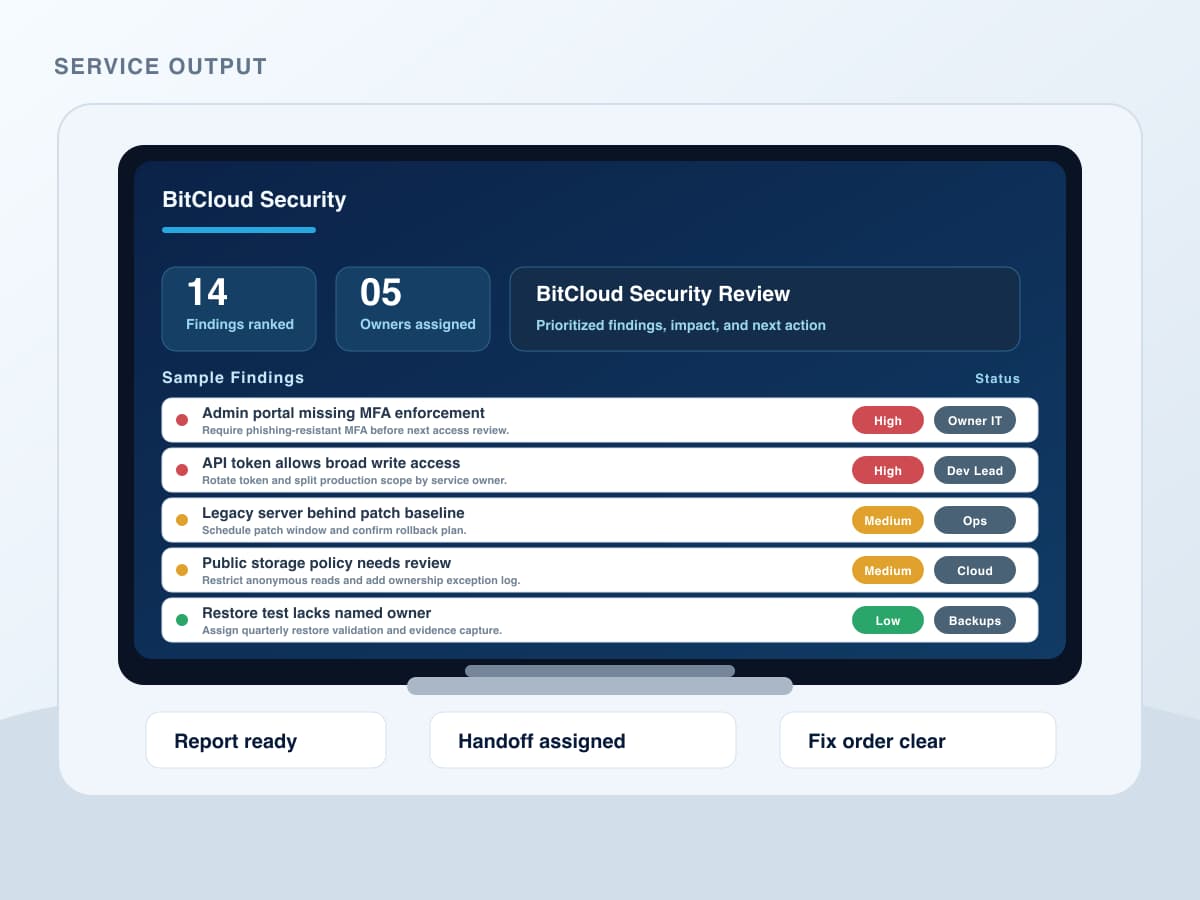Expand the Public storage policy finding row
Image resolution: width=1200 pixels, height=900 pixels.
pyautogui.click(x=500, y=570)
